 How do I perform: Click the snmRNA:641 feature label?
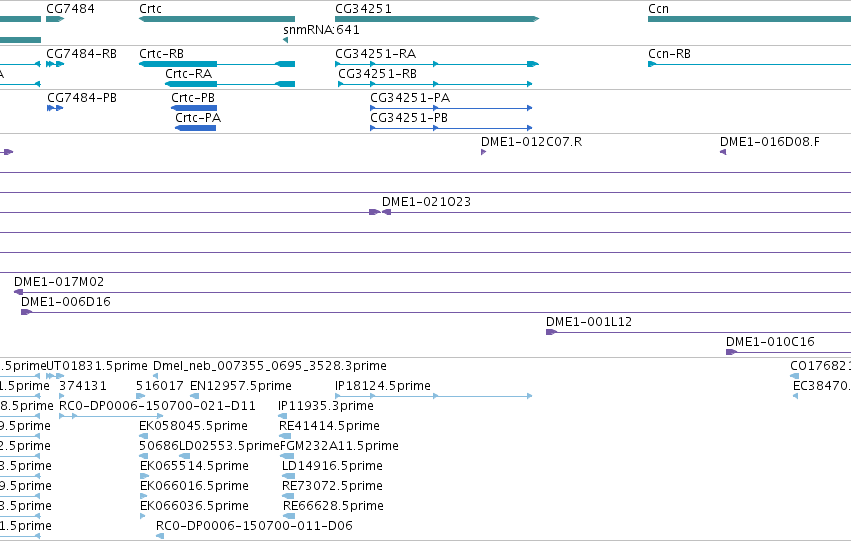tap(321, 30)
